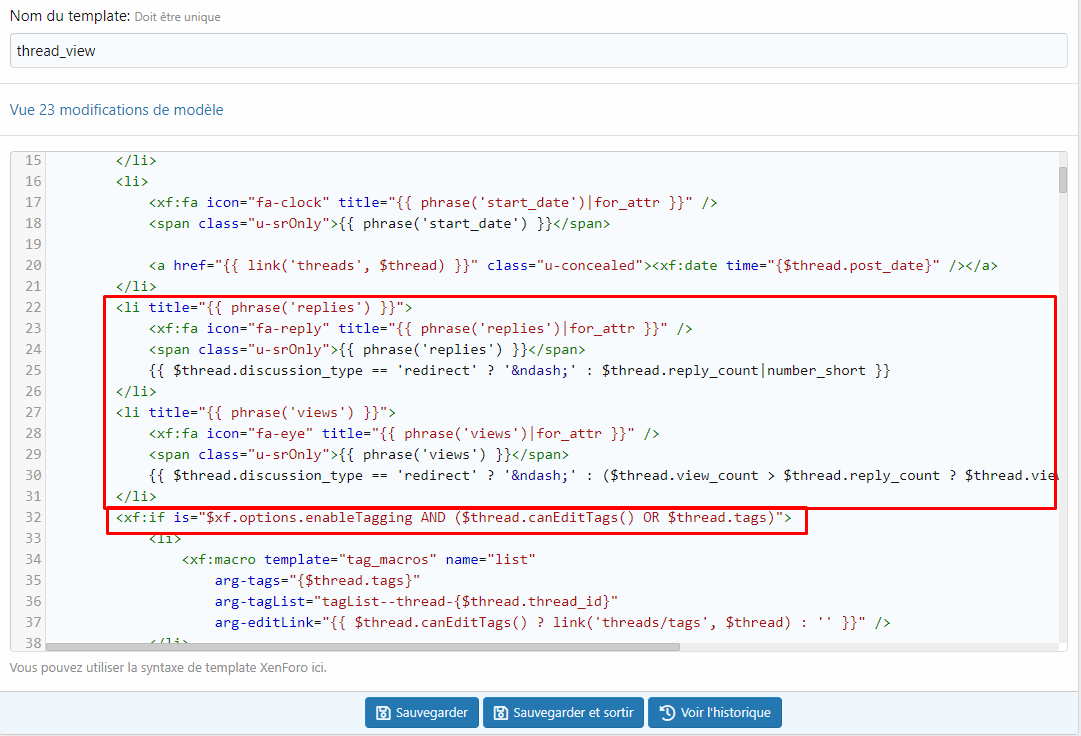Click the Voir l'historique label text
The width and height of the screenshot is (1081, 736).
click(x=725, y=713)
